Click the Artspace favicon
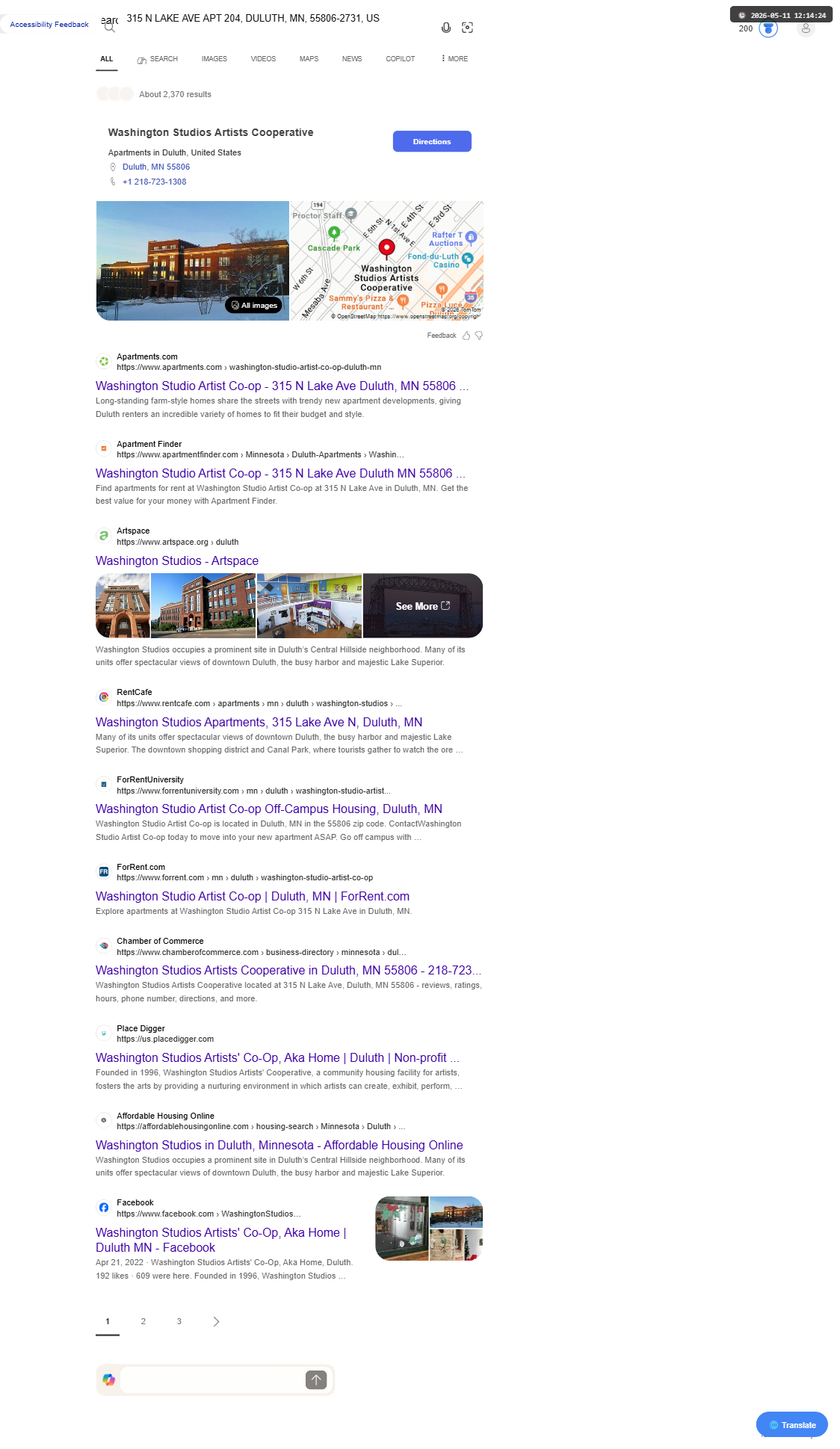This screenshot has height=1449, width=840. coord(104,536)
